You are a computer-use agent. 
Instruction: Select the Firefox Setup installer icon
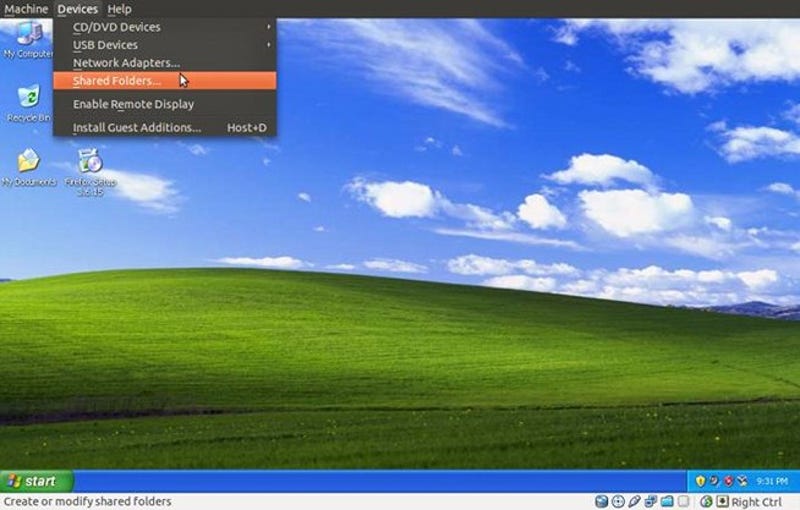(x=90, y=172)
